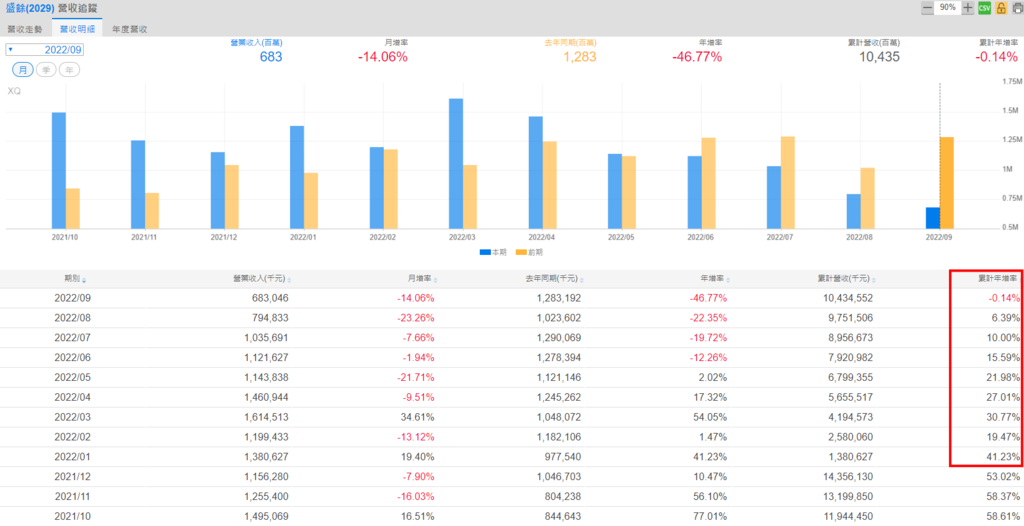Click the blue 2022/03 current-period bar
This screenshot has width=1024, height=526.
point(456,163)
